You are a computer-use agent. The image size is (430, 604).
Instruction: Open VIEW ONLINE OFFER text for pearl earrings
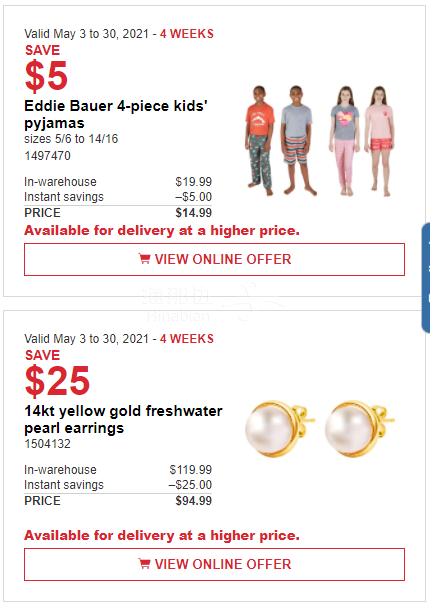click(223, 564)
